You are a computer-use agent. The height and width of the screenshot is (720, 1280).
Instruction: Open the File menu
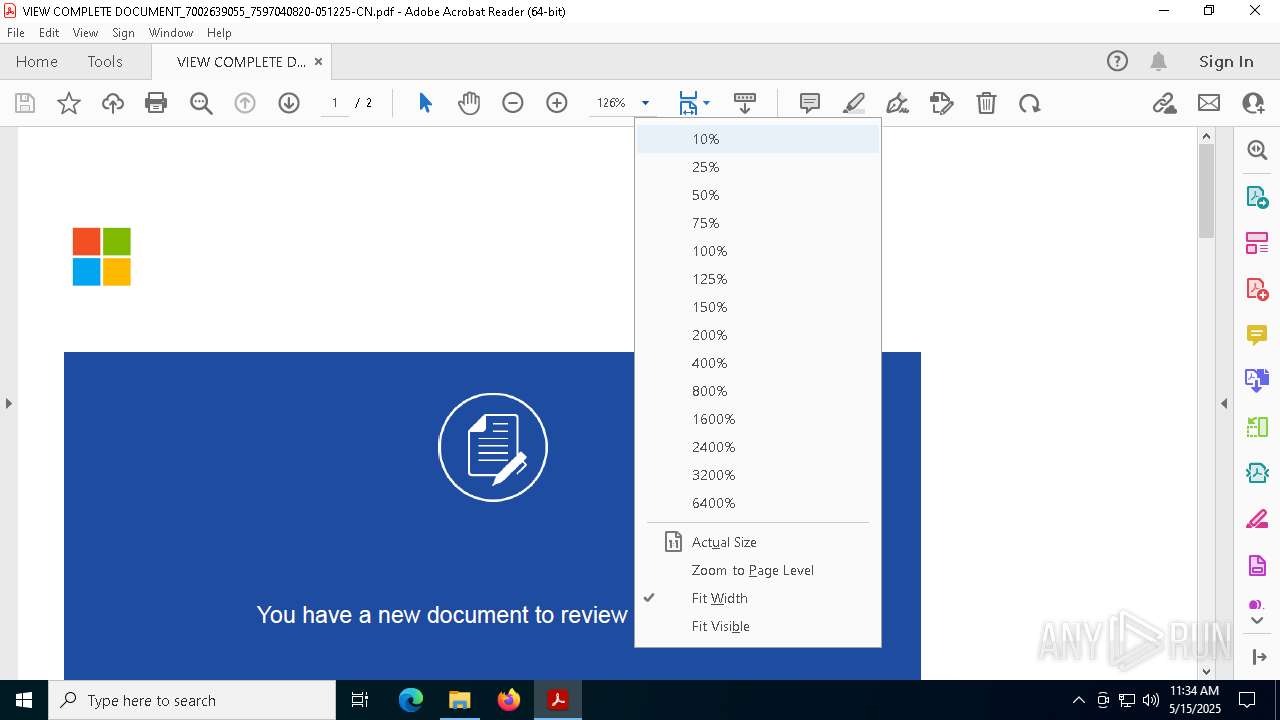pyautogui.click(x=16, y=33)
